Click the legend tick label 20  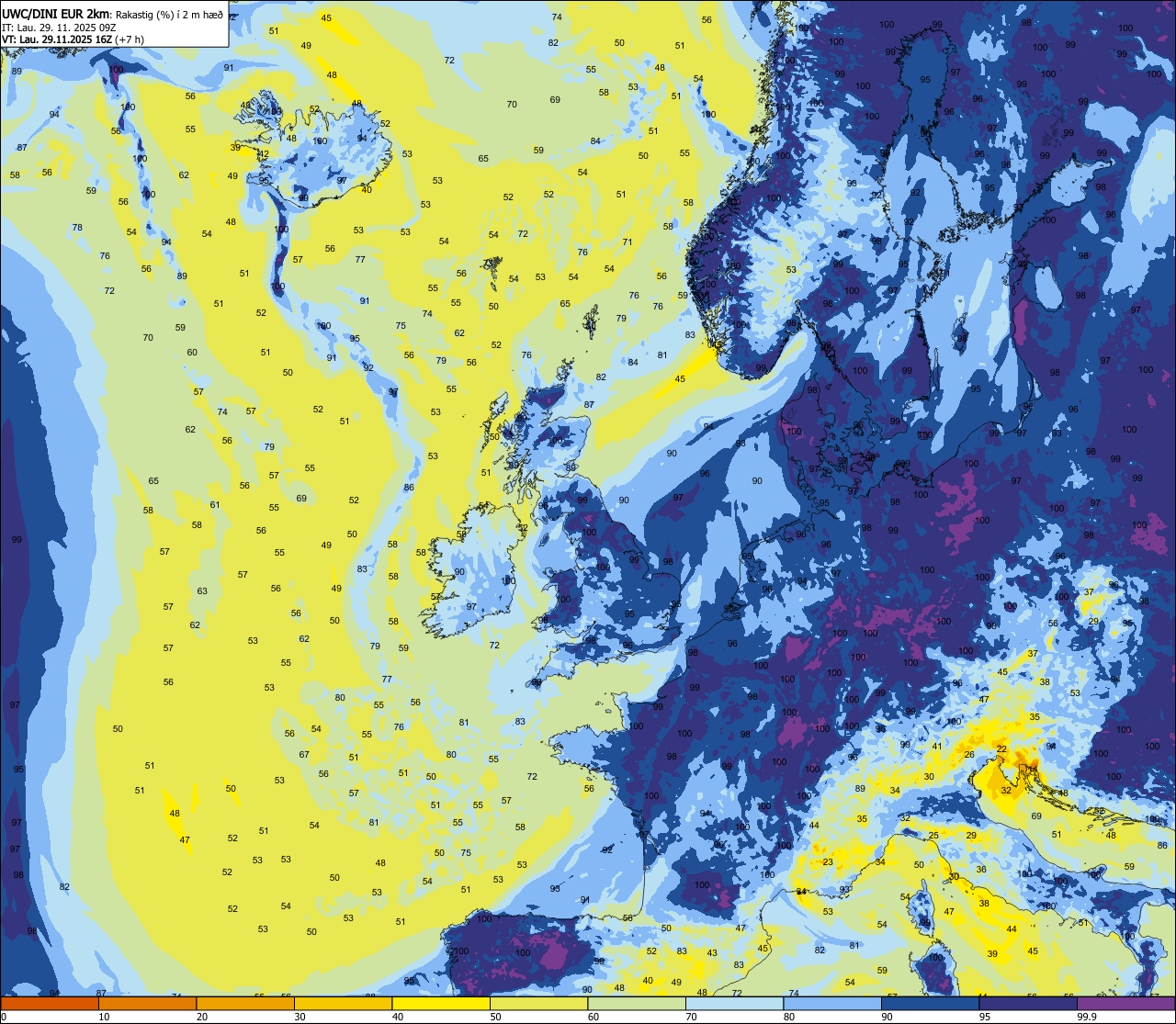(202, 1017)
